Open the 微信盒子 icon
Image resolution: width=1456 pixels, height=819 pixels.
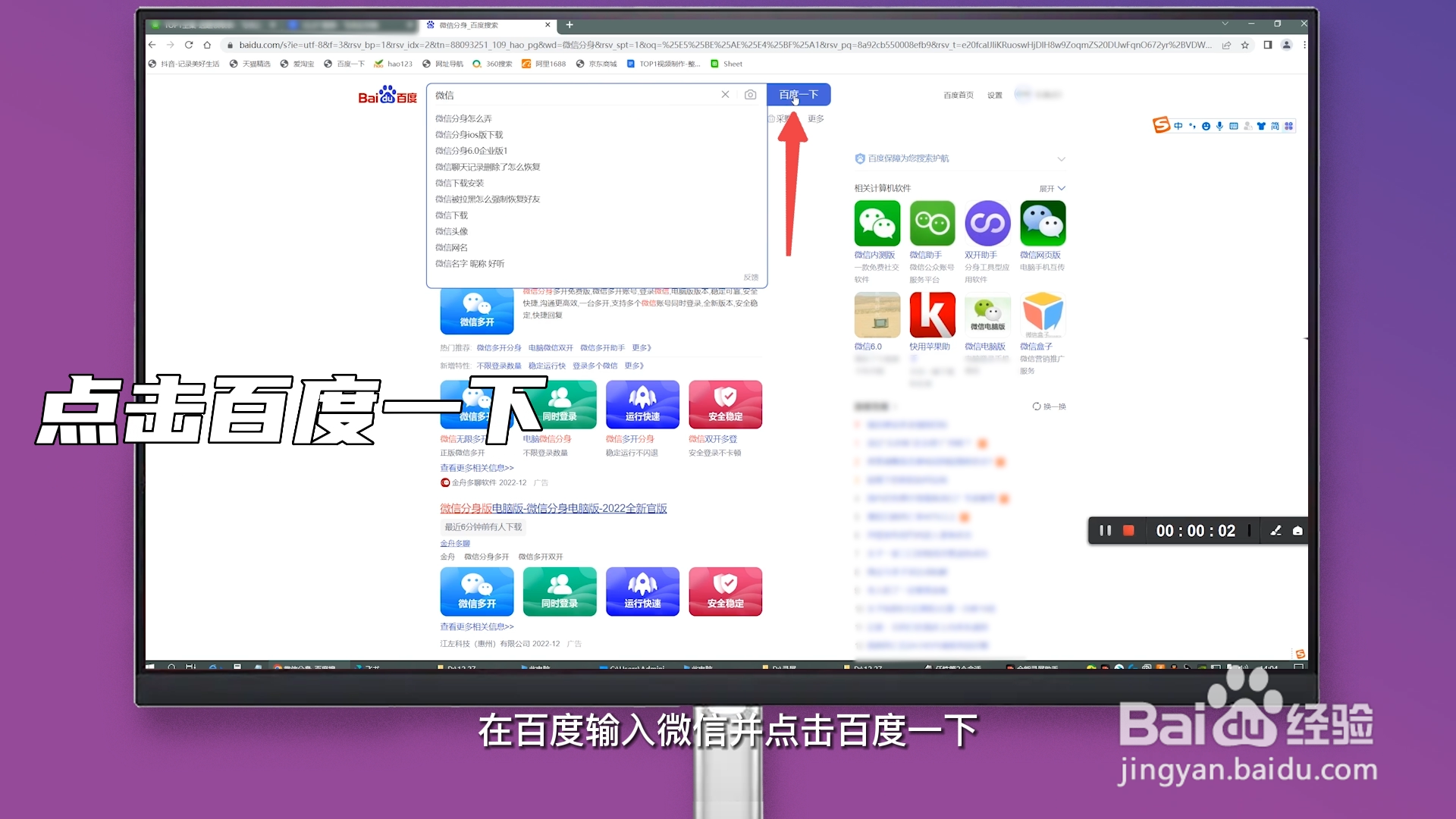point(1043,315)
